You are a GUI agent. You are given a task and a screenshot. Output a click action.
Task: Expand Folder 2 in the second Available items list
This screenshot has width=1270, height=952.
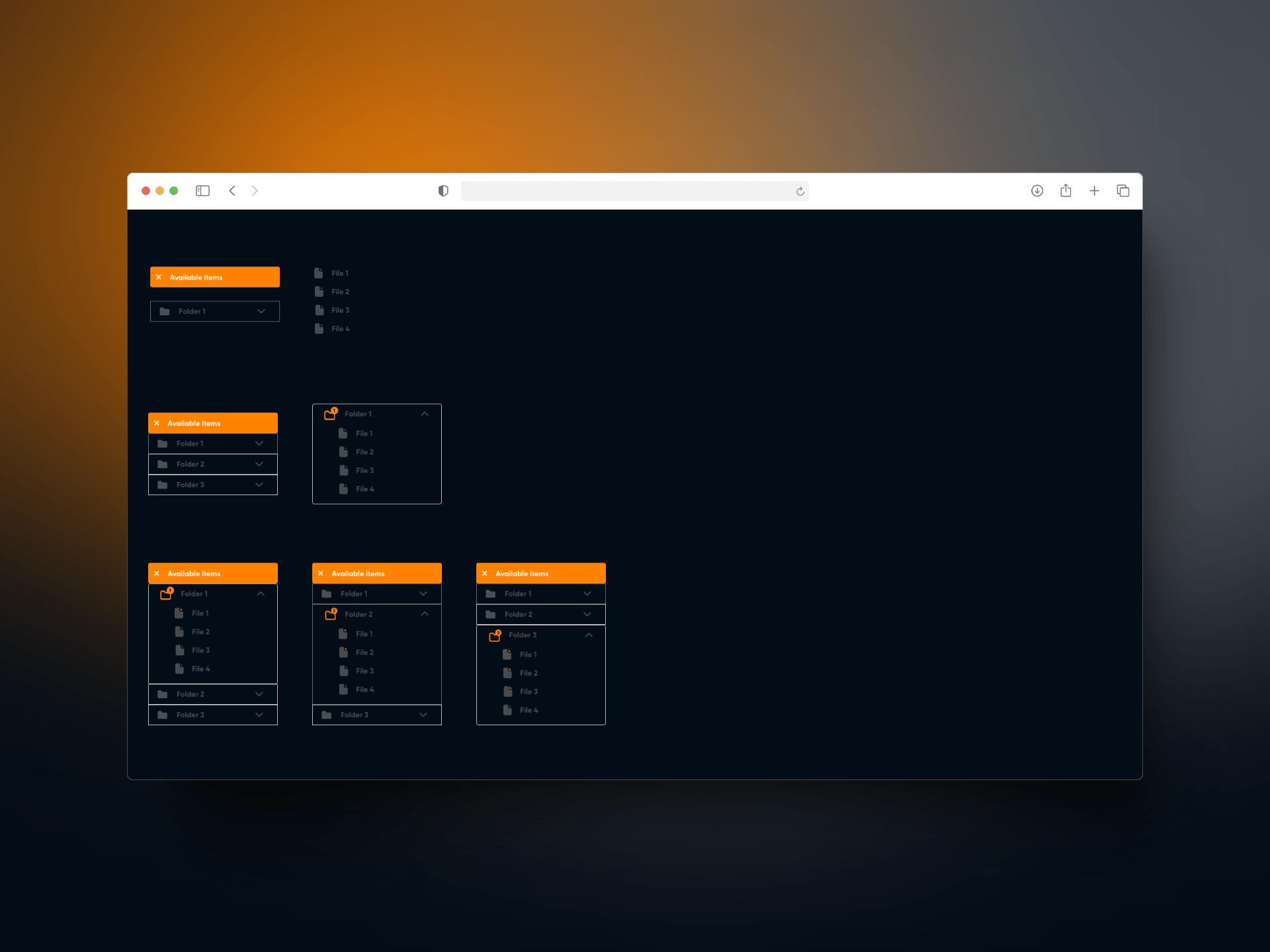pyautogui.click(x=259, y=463)
